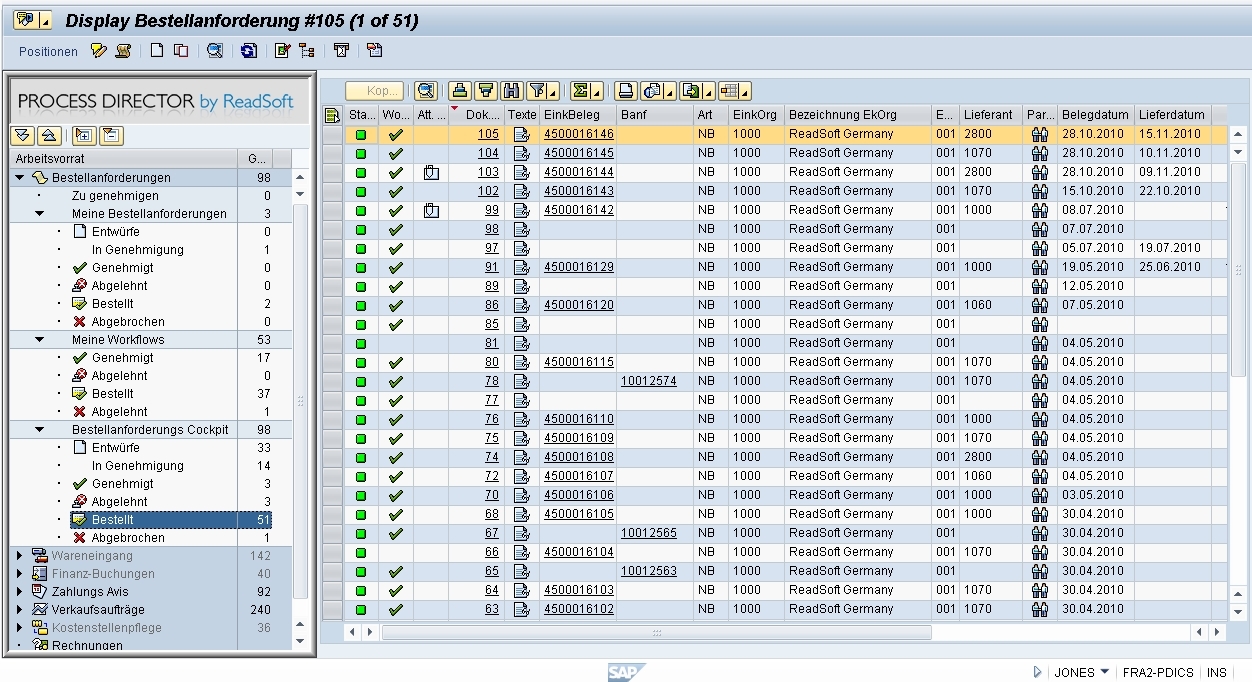Click the refresh icon in the Positionen toolbar
The height and width of the screenshot is (682, 1252).
click(x=247, y=51)
